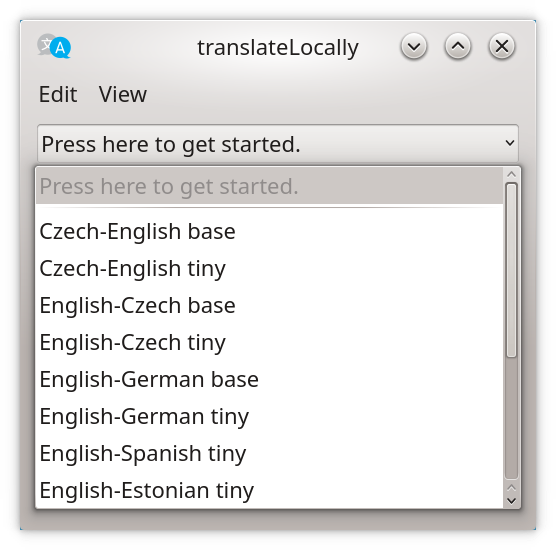
Task: Click the small up arrow near the scrollbar bottom
Action: click(511, 488)
